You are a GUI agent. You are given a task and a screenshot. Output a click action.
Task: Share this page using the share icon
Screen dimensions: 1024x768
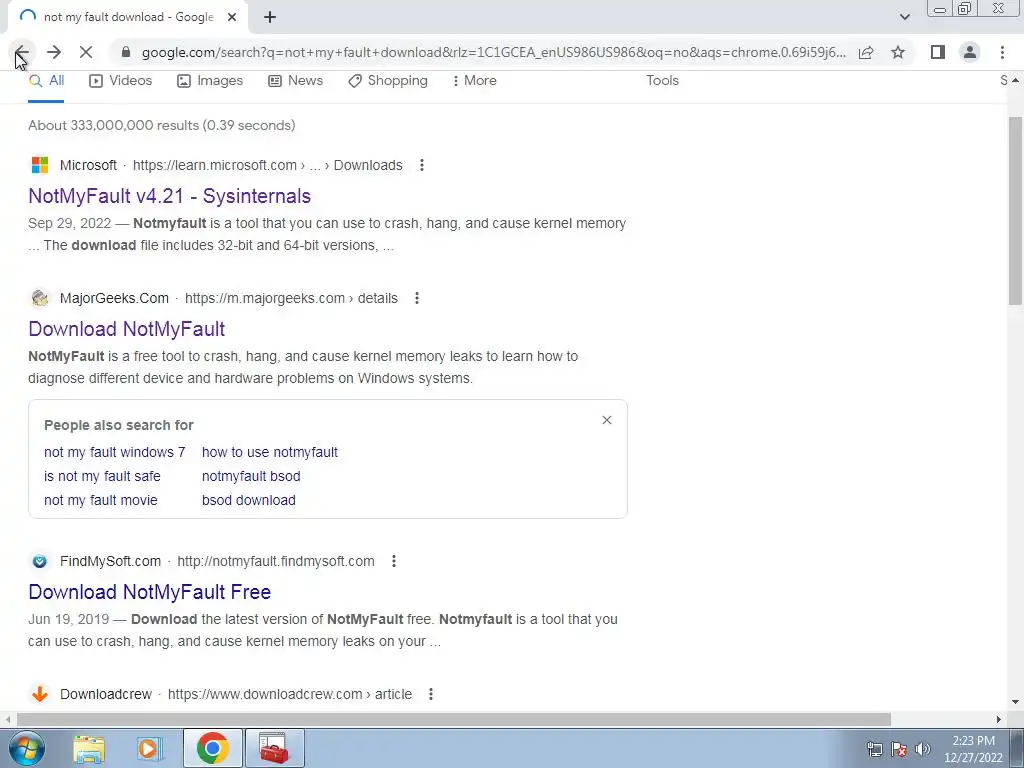pyautogui.click(x=866, y=52)
